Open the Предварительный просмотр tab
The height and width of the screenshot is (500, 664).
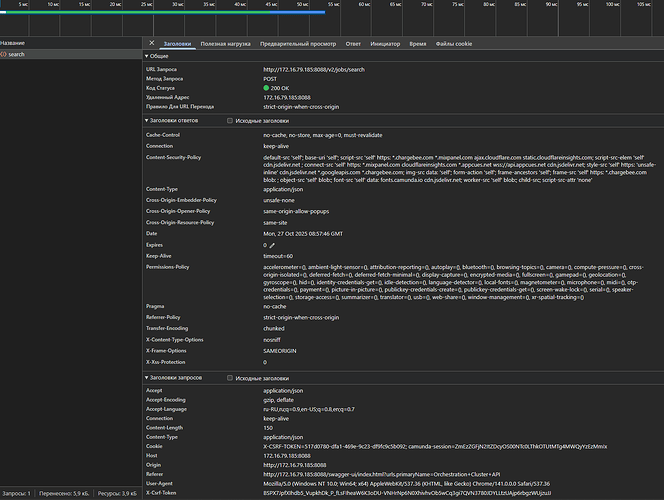click(298, 44)
